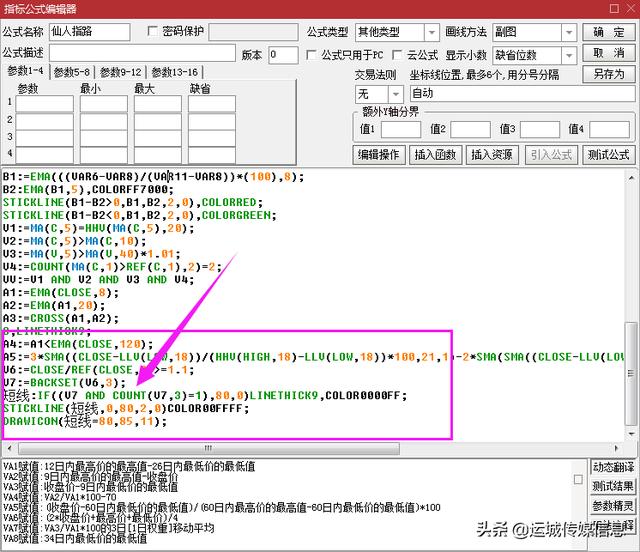Click the 测试结果 test results button
Screen dimensions: 640x552
click(612, 486)
